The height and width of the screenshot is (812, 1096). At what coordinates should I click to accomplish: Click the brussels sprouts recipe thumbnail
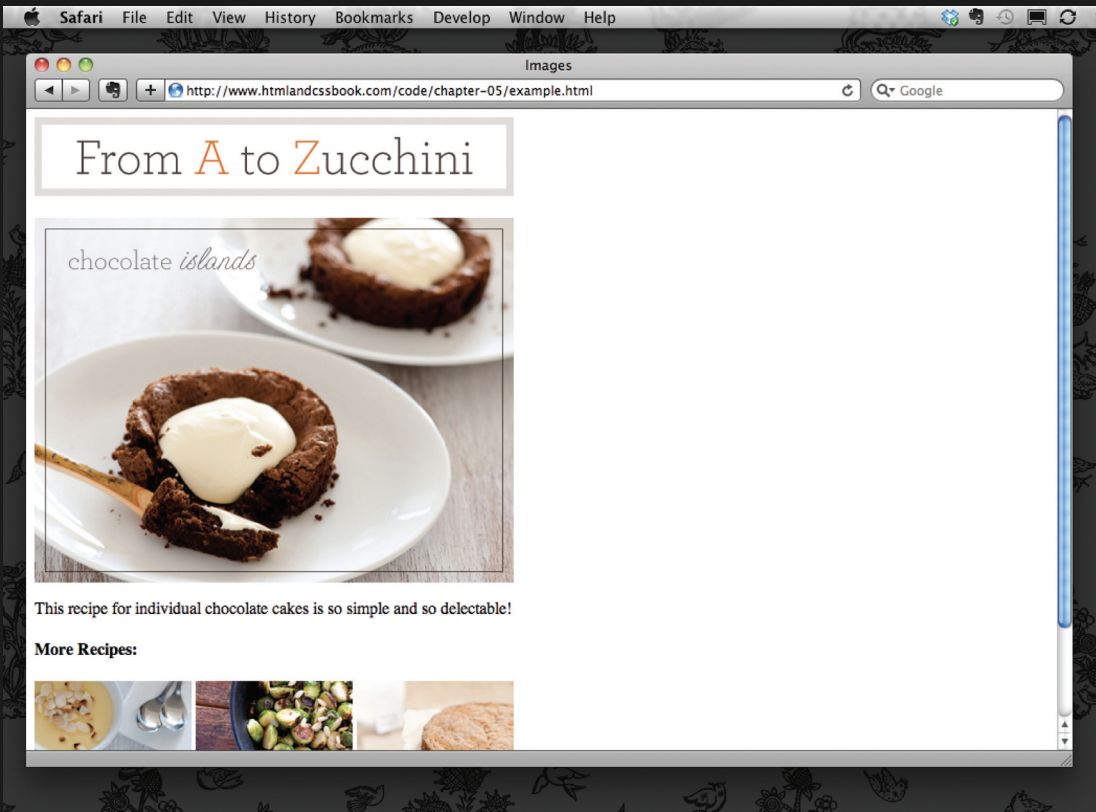point(274,715)
